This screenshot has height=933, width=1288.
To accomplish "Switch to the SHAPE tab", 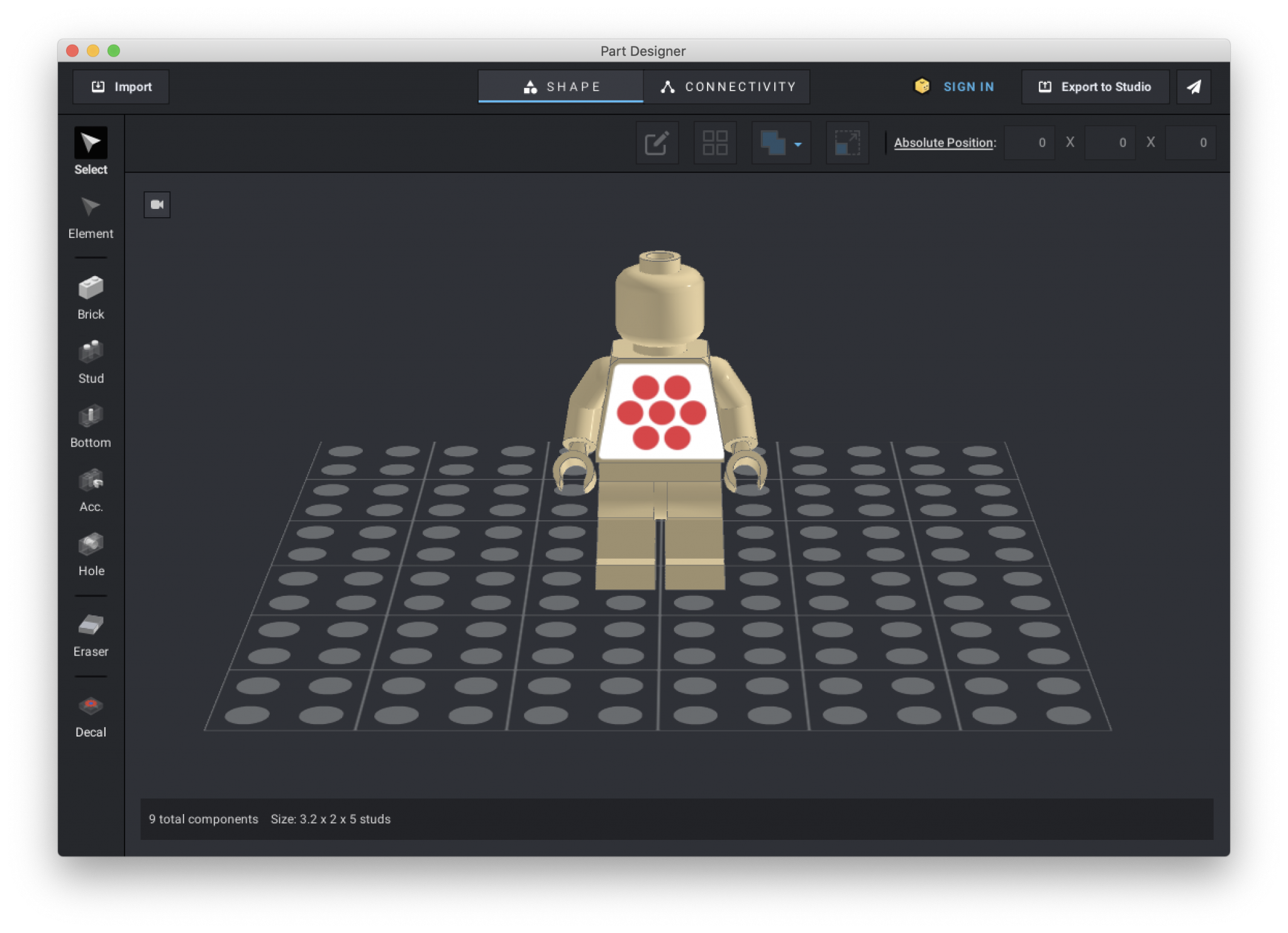I will (560, 86).
